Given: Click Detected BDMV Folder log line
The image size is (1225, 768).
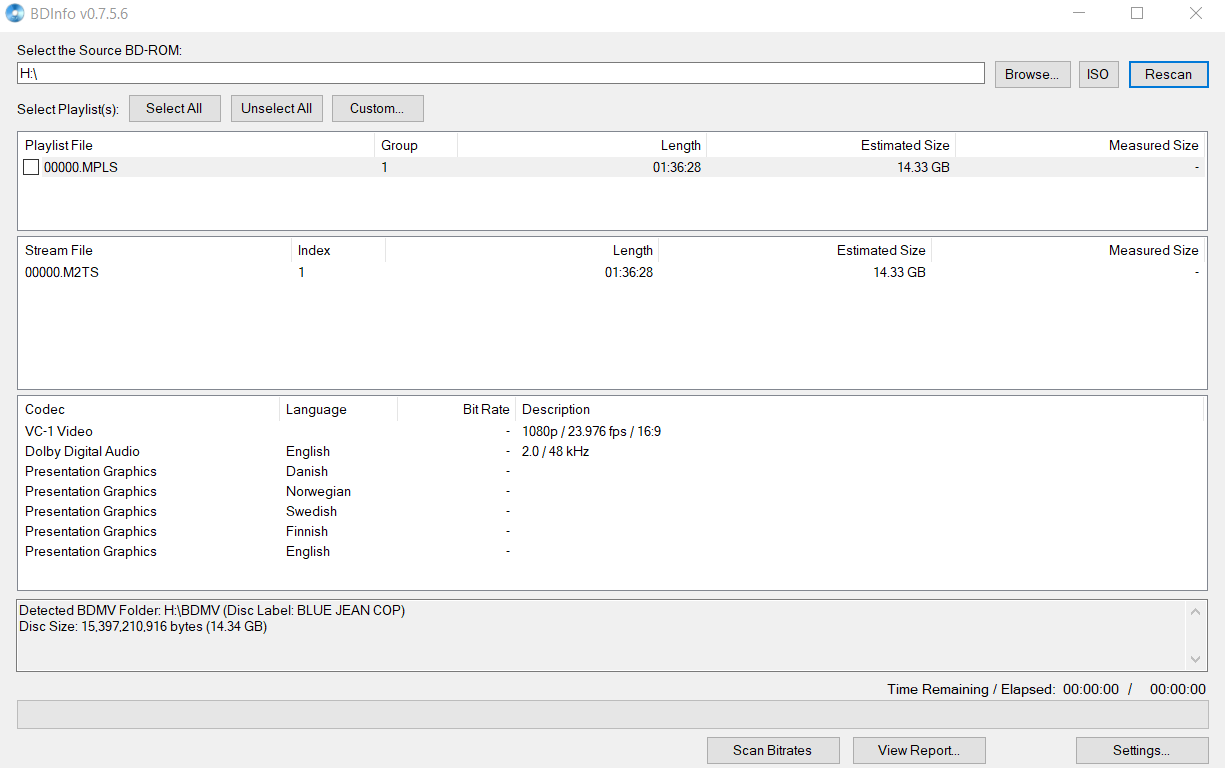Looking at the screenshot, I should [212, 610].
